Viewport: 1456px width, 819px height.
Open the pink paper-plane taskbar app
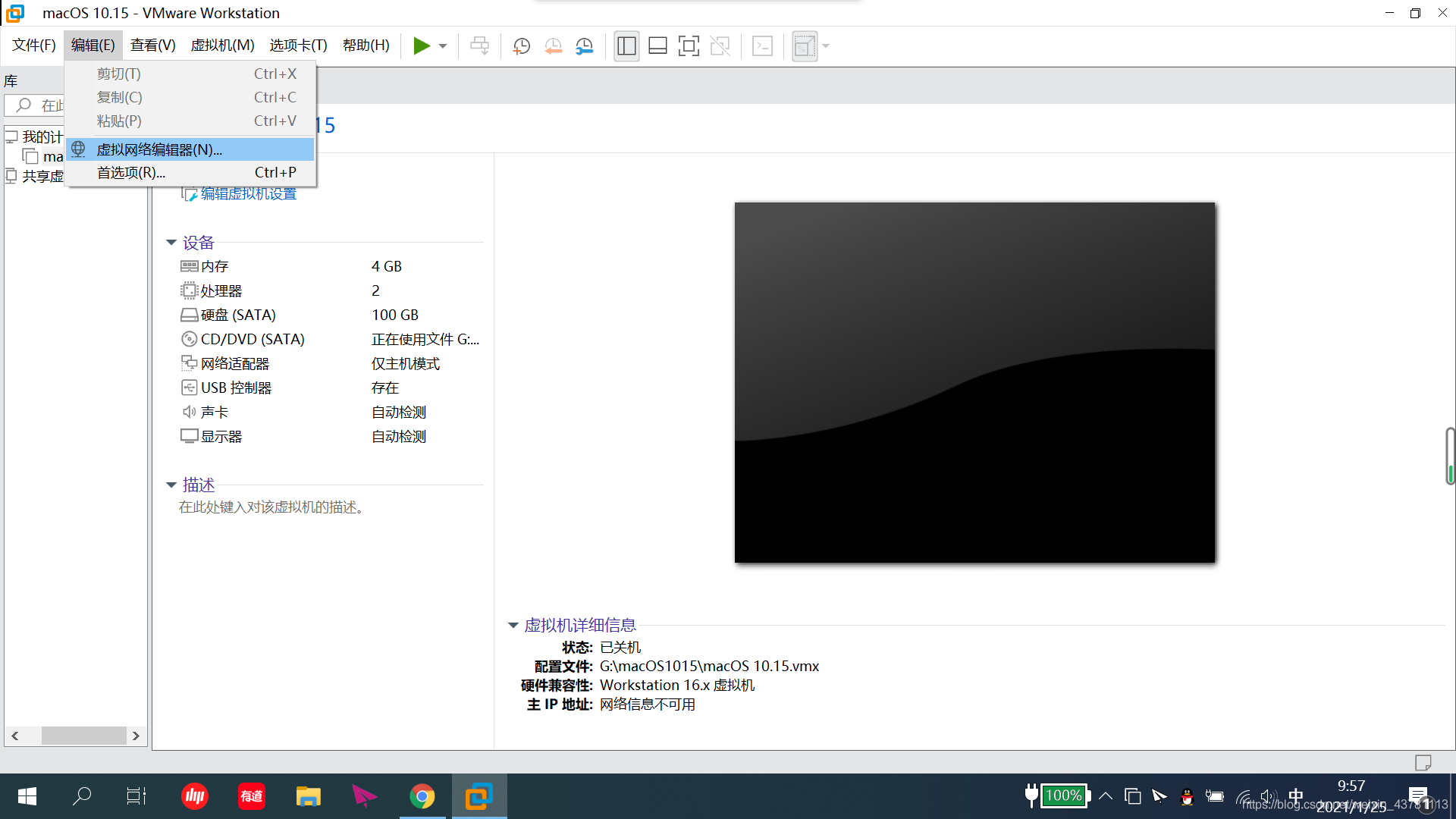365,796
